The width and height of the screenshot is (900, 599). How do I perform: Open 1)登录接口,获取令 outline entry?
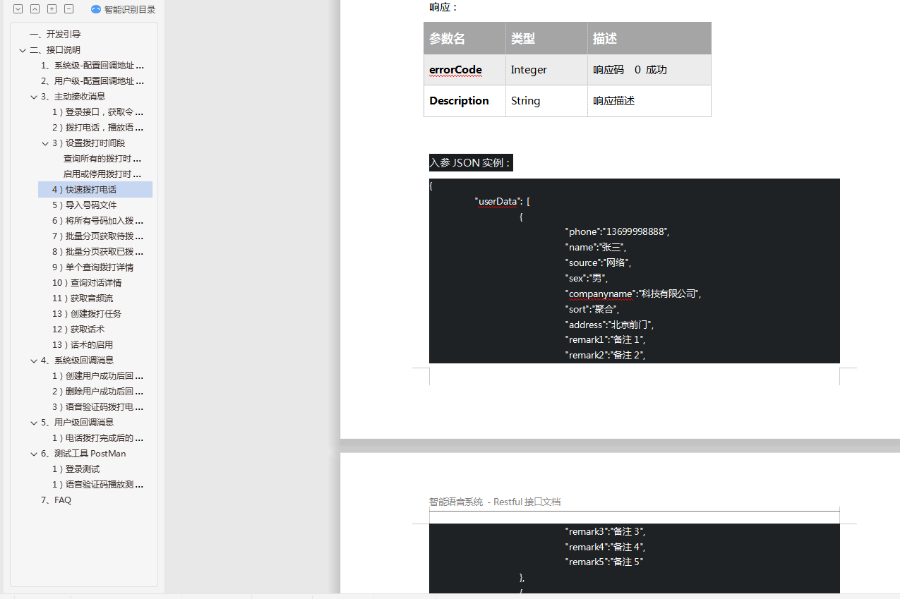coord(98,112)
